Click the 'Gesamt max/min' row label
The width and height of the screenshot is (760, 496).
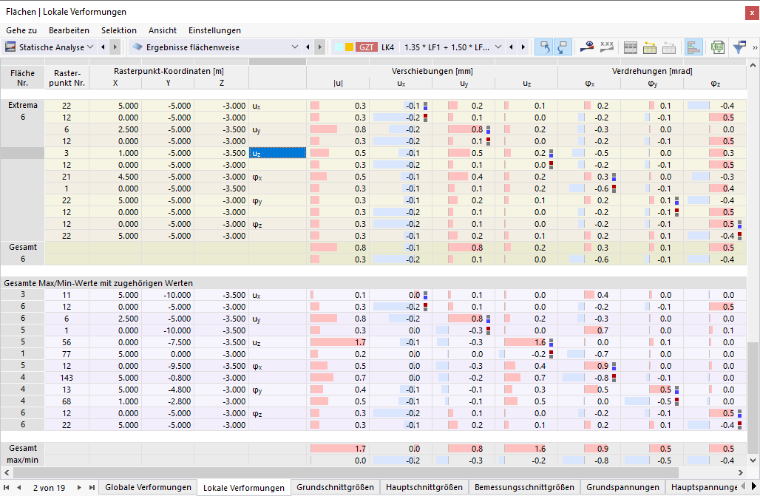(22, 454)
